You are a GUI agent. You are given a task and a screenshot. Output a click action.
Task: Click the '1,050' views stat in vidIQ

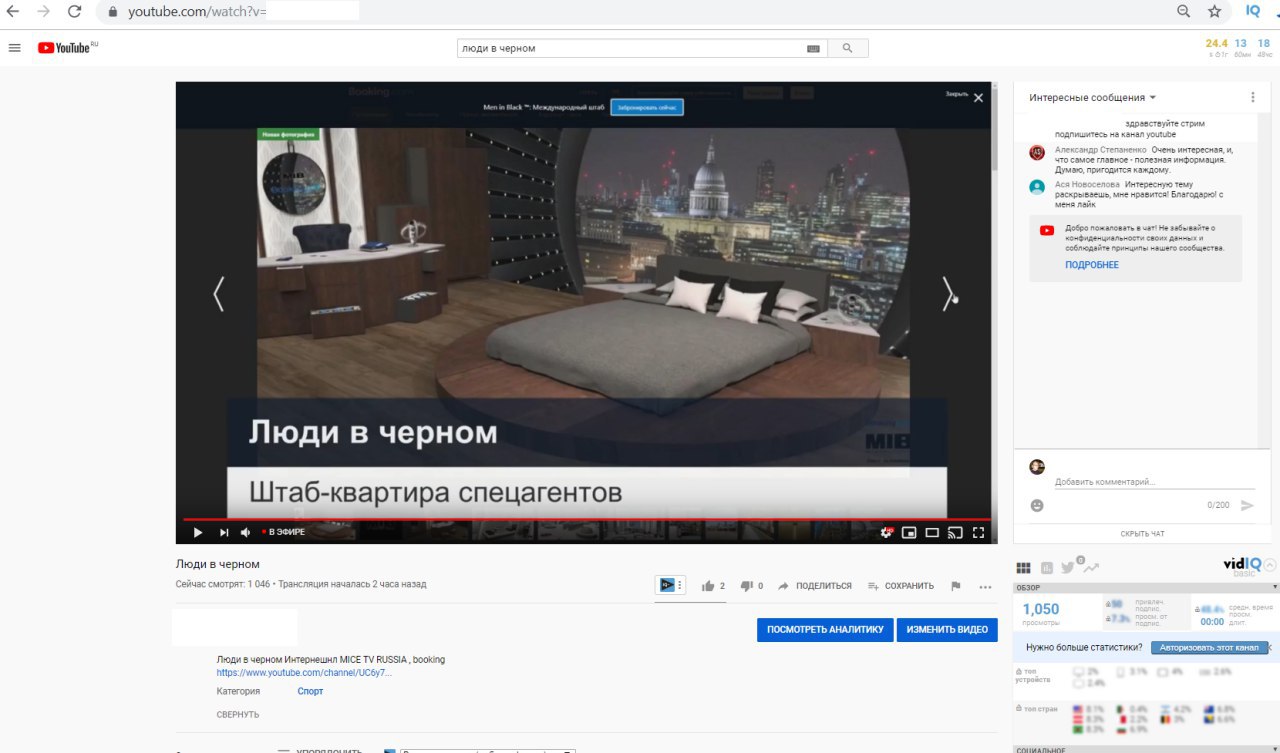pos(1041,609)
